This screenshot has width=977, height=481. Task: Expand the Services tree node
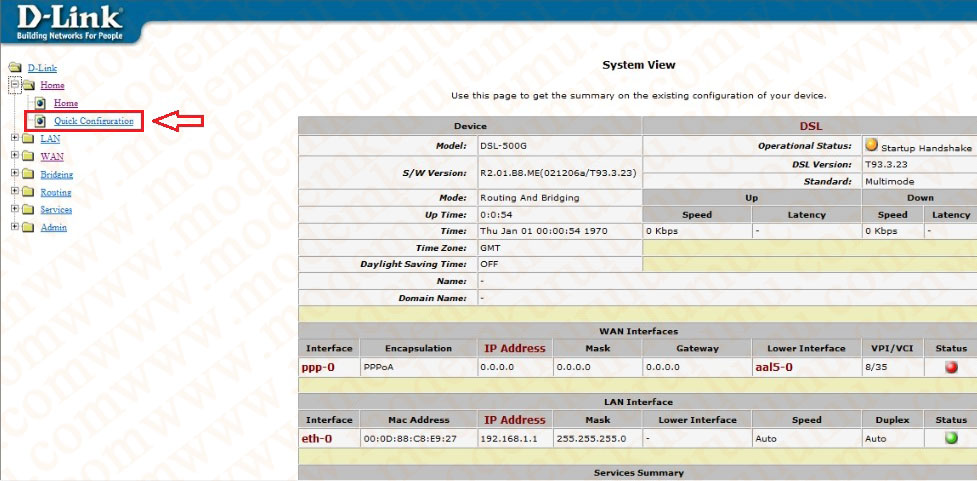pos(15,209)
